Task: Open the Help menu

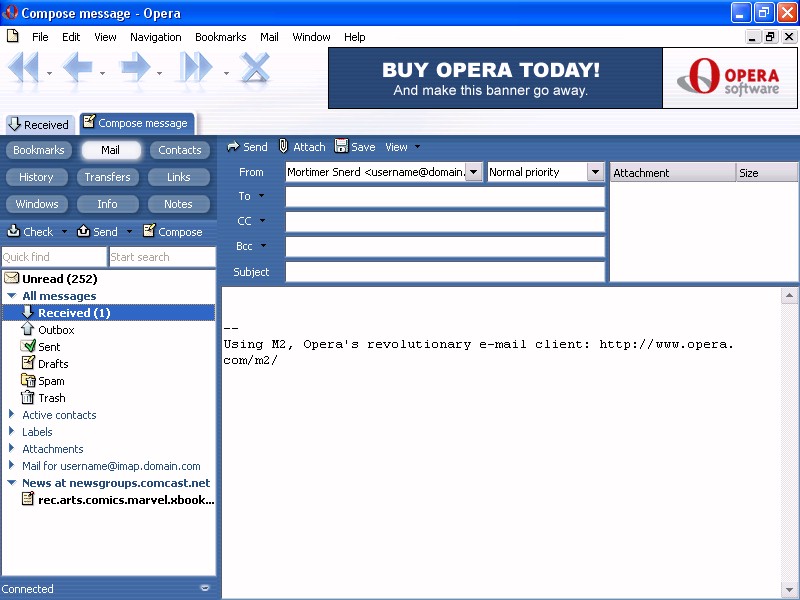Action: point(354,37)
